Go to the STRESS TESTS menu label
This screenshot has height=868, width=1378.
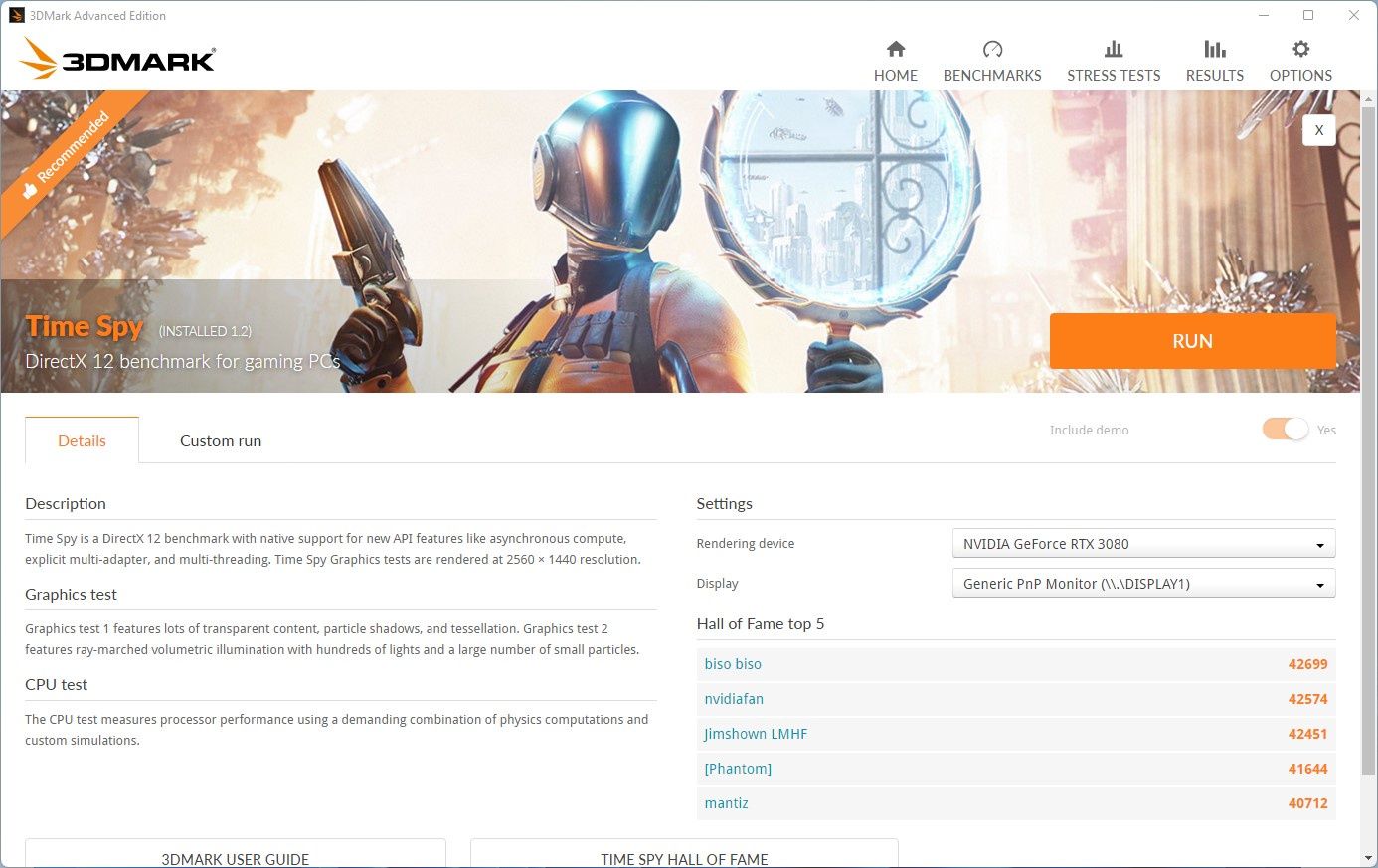pos(1114,75)
